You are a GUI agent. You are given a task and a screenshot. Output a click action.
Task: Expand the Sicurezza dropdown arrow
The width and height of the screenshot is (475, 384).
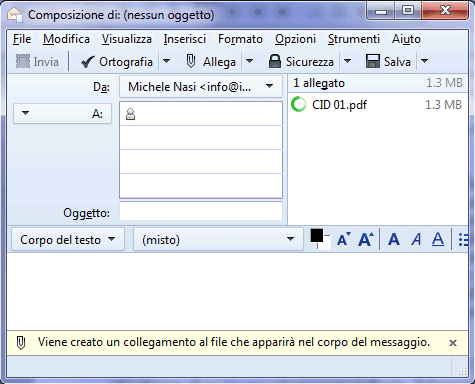347,61
